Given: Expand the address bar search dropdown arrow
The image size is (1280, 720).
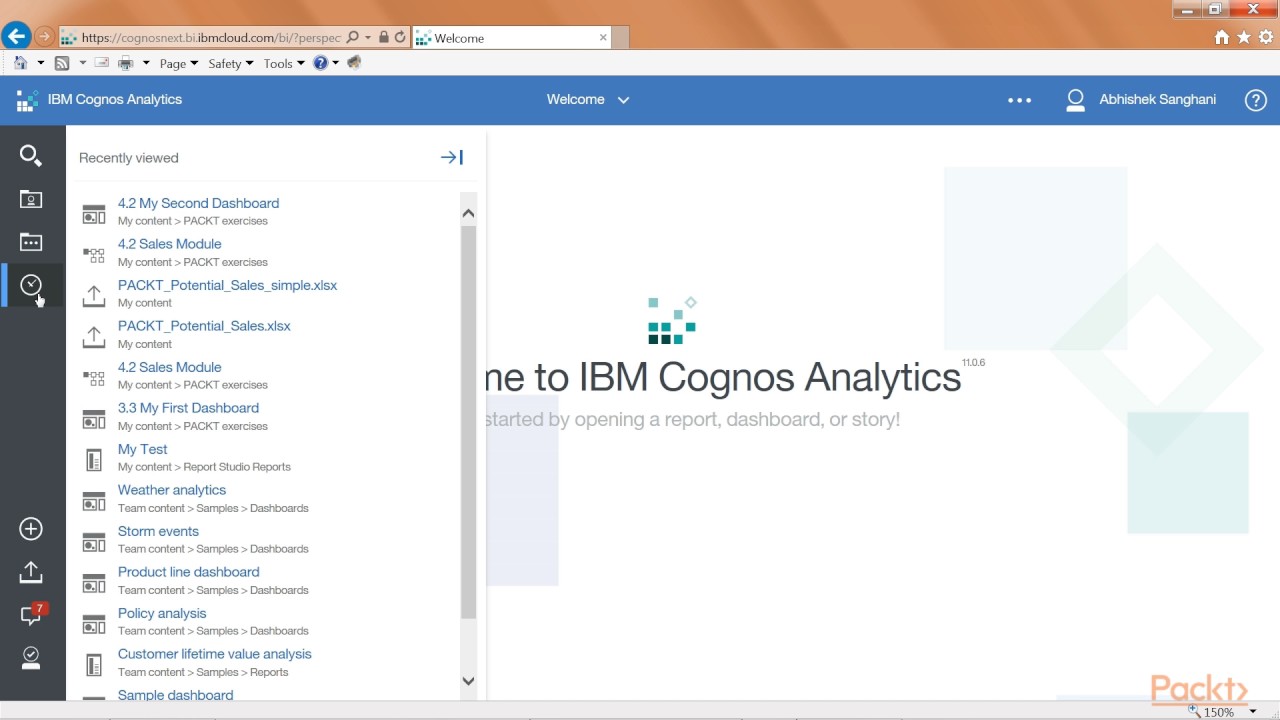Looking at the screenshot, I should pyautogui.click(x=368, y=38).
